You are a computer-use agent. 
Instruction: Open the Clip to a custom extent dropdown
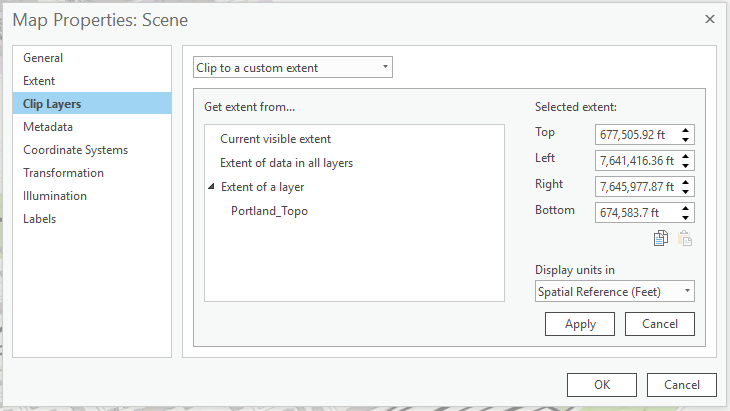pyautogui.click(x=292, y=68)
